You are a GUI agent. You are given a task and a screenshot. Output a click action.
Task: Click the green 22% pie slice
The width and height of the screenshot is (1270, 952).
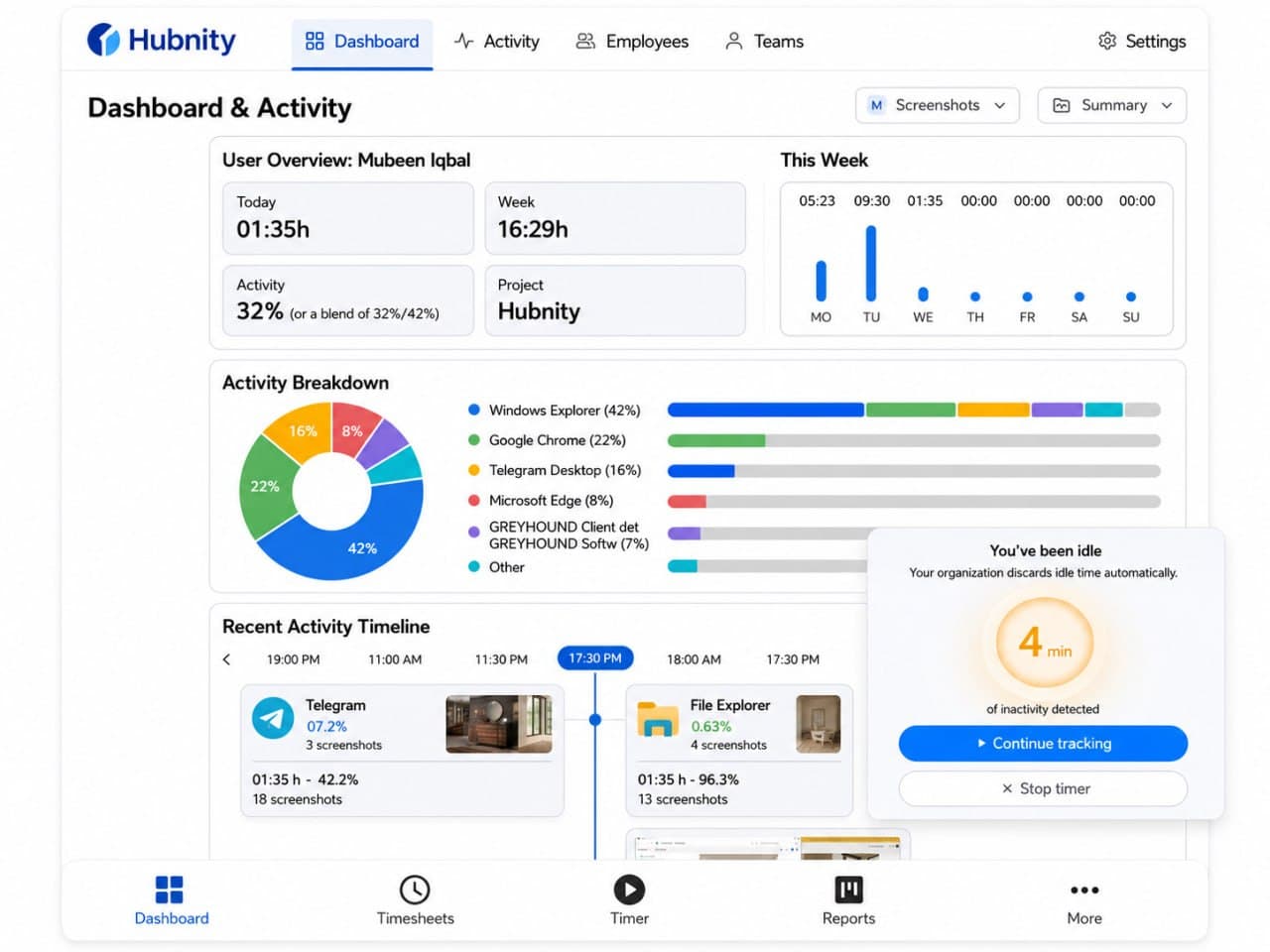point(265,486)
